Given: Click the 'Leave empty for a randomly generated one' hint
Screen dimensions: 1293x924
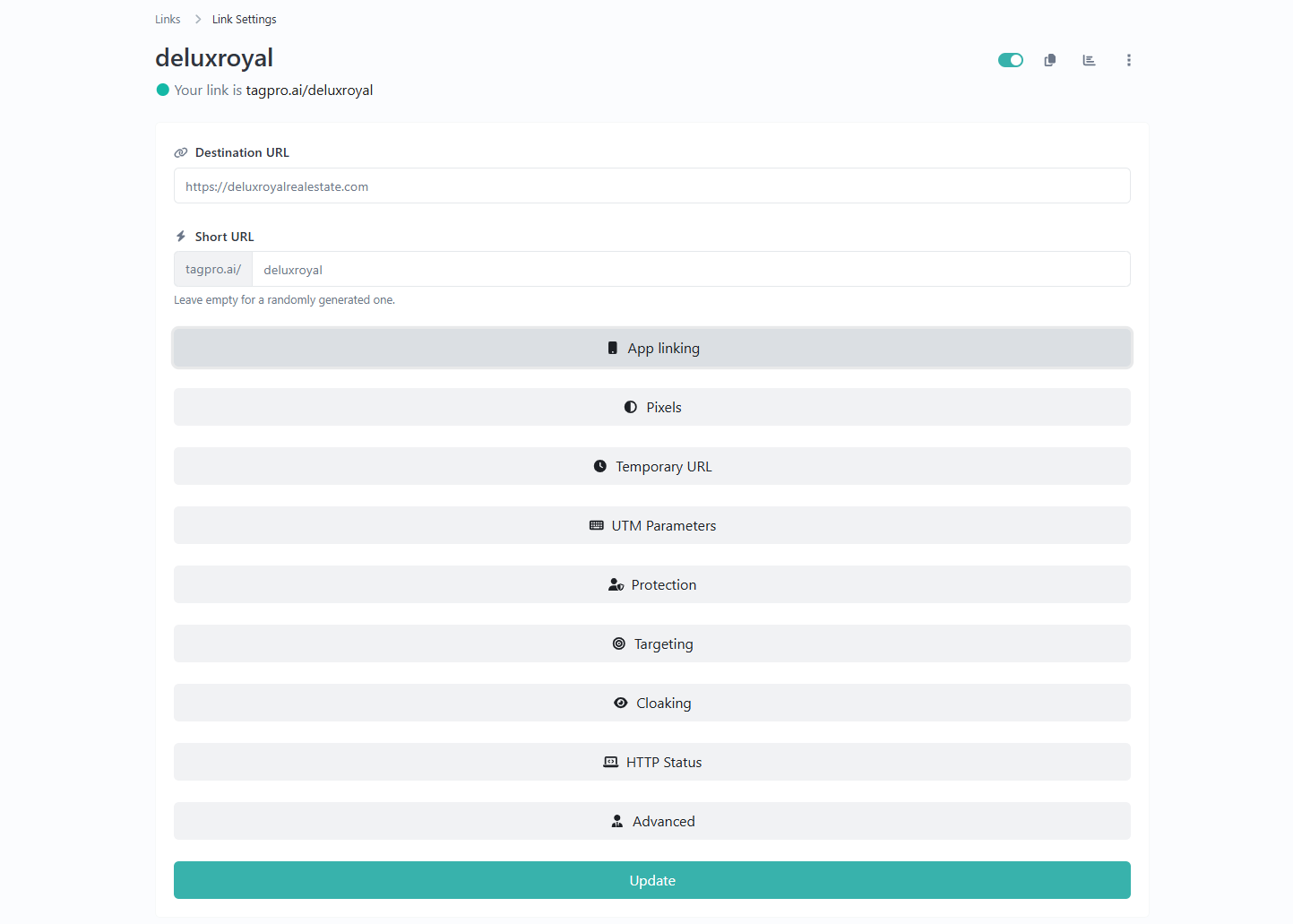Looking at the screenshot, I should 284,299.
